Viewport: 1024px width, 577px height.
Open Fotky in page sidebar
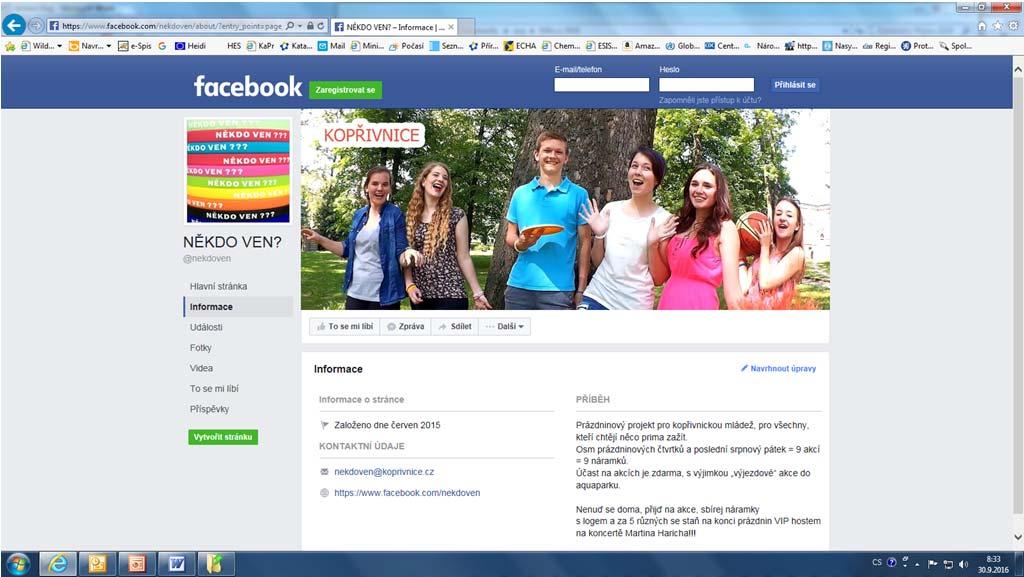[200, 348]
